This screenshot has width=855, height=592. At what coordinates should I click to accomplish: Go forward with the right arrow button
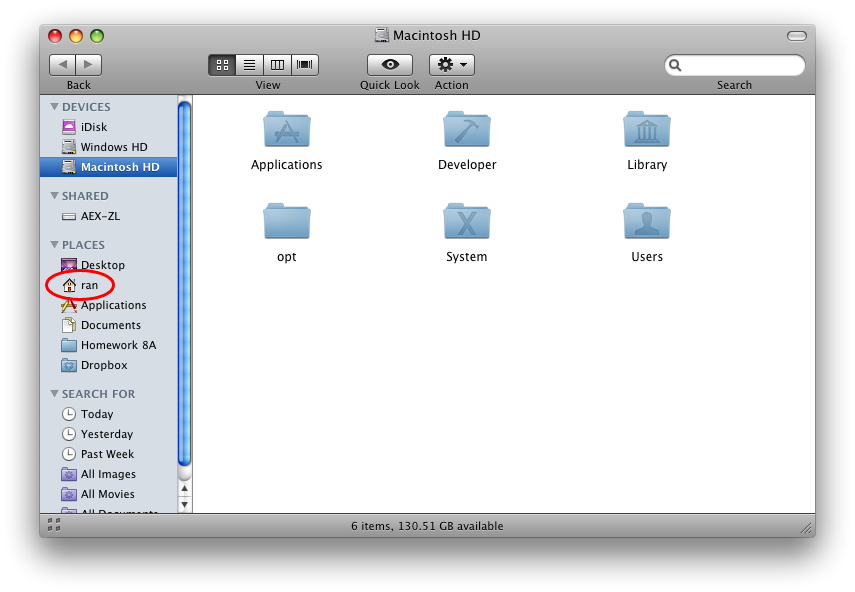(x=88, y=65)
